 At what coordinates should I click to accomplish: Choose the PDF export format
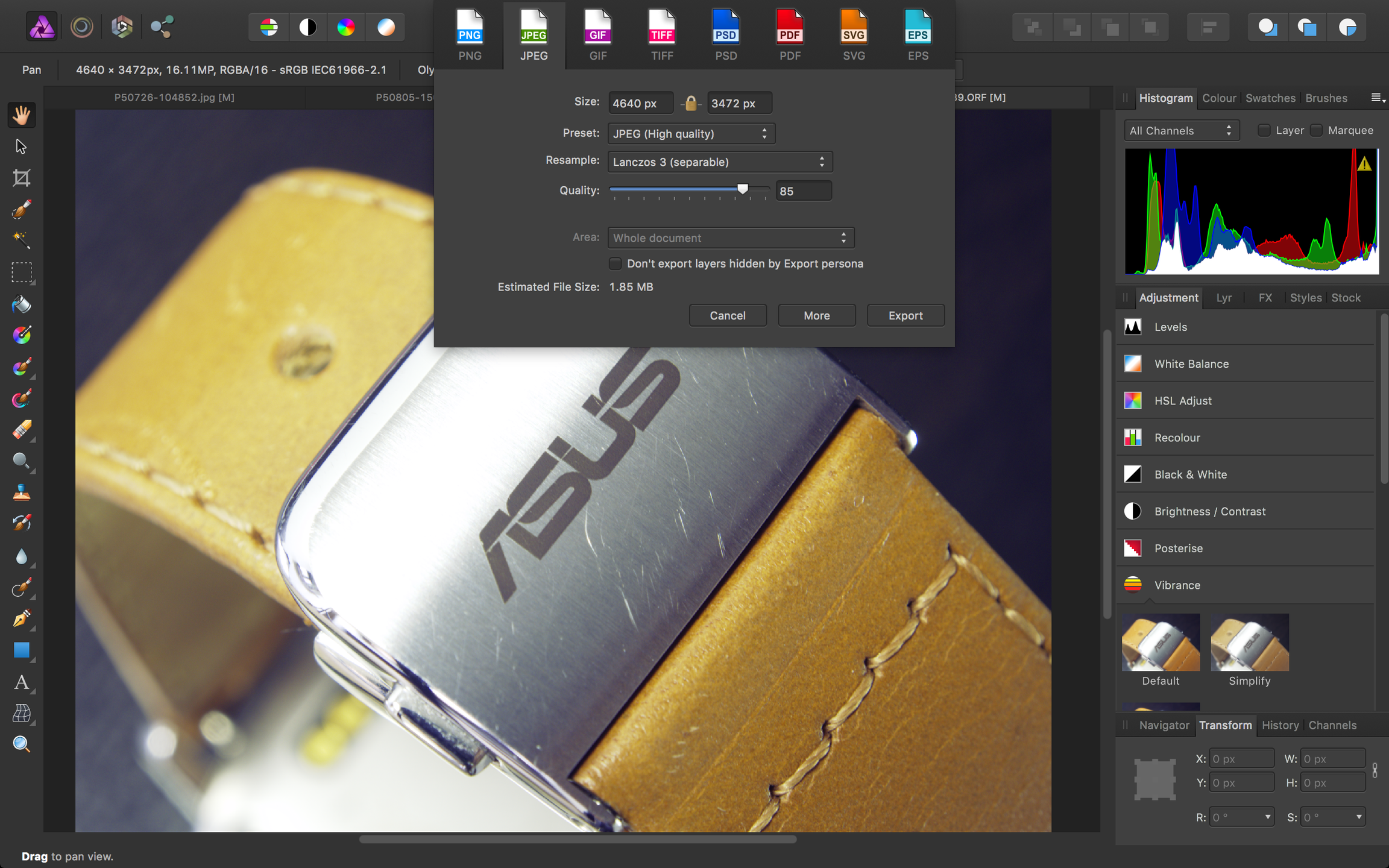pos(790,36)
